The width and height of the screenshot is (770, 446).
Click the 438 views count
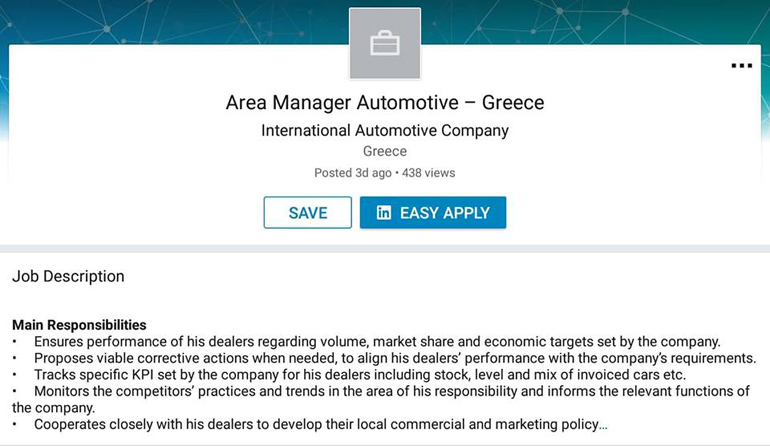click(428, 173)
